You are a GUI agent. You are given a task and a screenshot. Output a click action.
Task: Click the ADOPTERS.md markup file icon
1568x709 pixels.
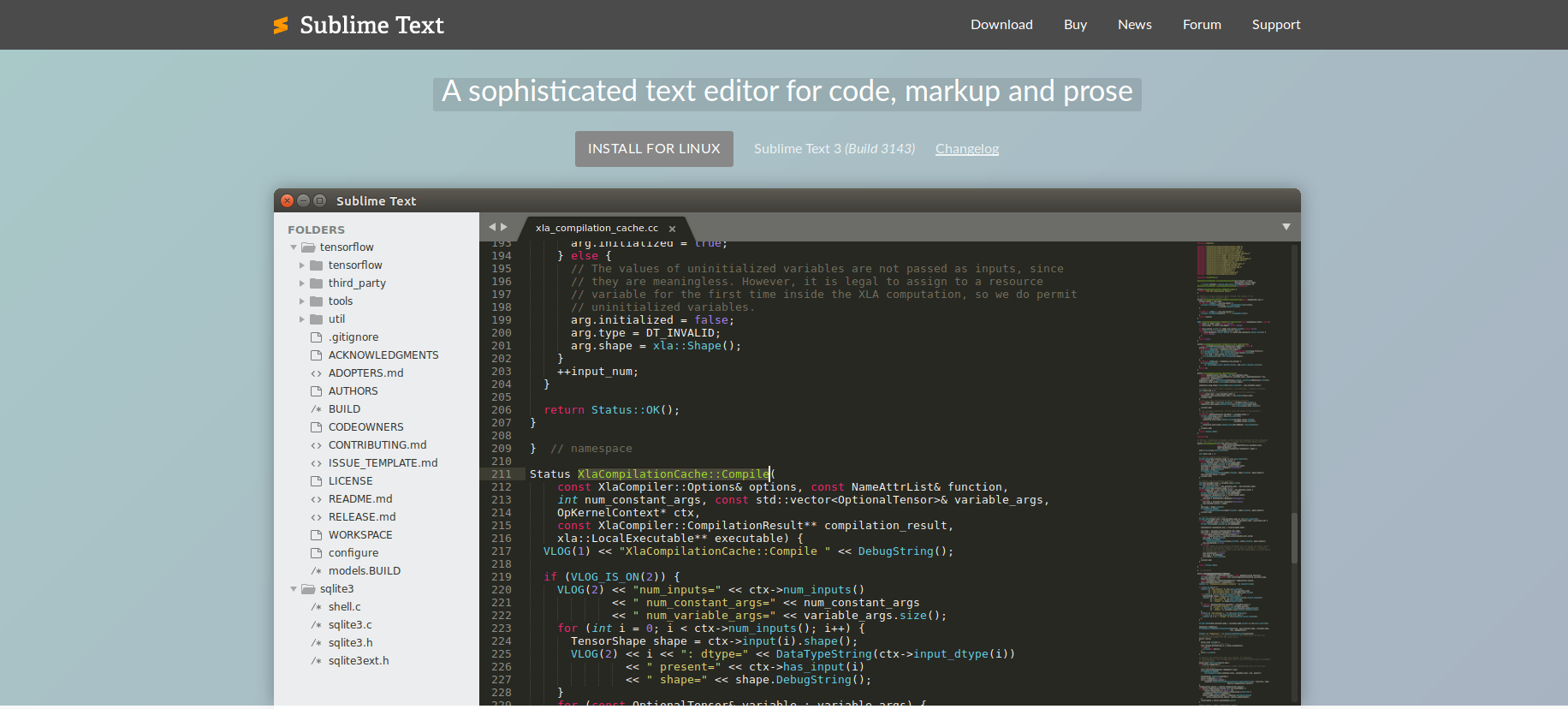click(316, 373)
